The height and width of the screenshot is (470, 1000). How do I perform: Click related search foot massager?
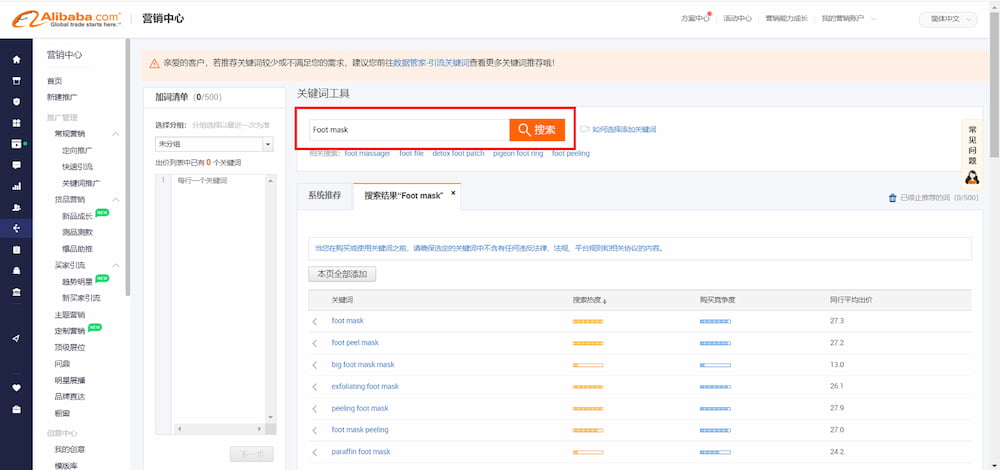click(367, 154)
